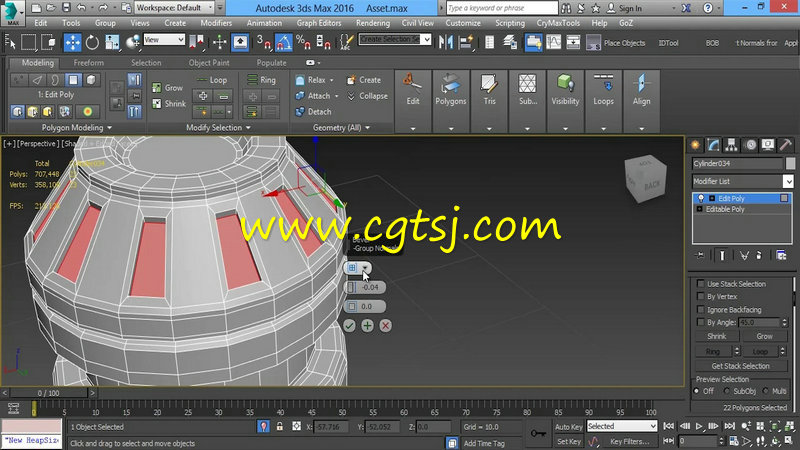Select Preview Selection Off radio

(x=697, y=391)
